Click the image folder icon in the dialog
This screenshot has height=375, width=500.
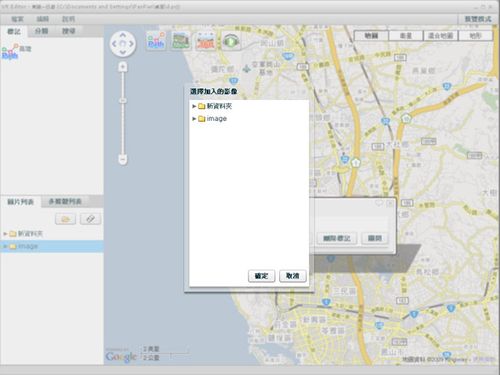pyautogui.click(x=201, y=119)
